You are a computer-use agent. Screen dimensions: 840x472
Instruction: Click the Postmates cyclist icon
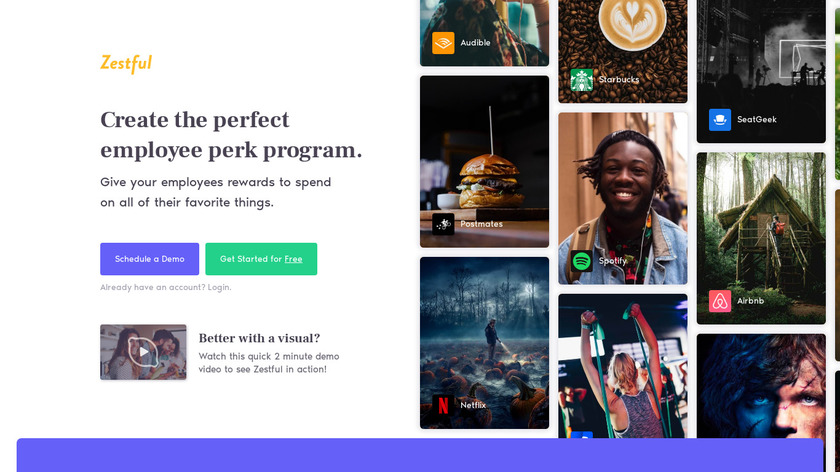click(443, 224)
